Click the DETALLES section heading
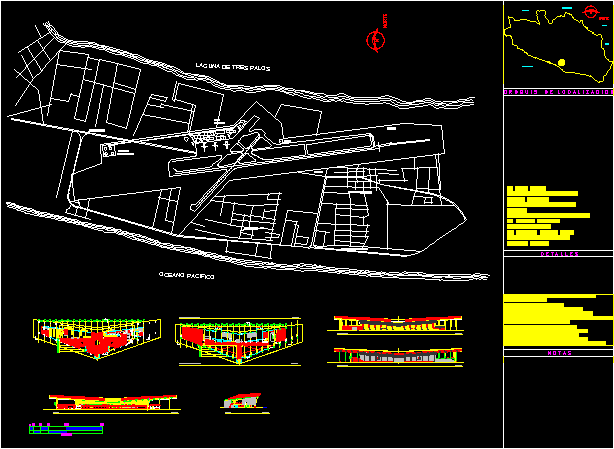 (558, 254)
